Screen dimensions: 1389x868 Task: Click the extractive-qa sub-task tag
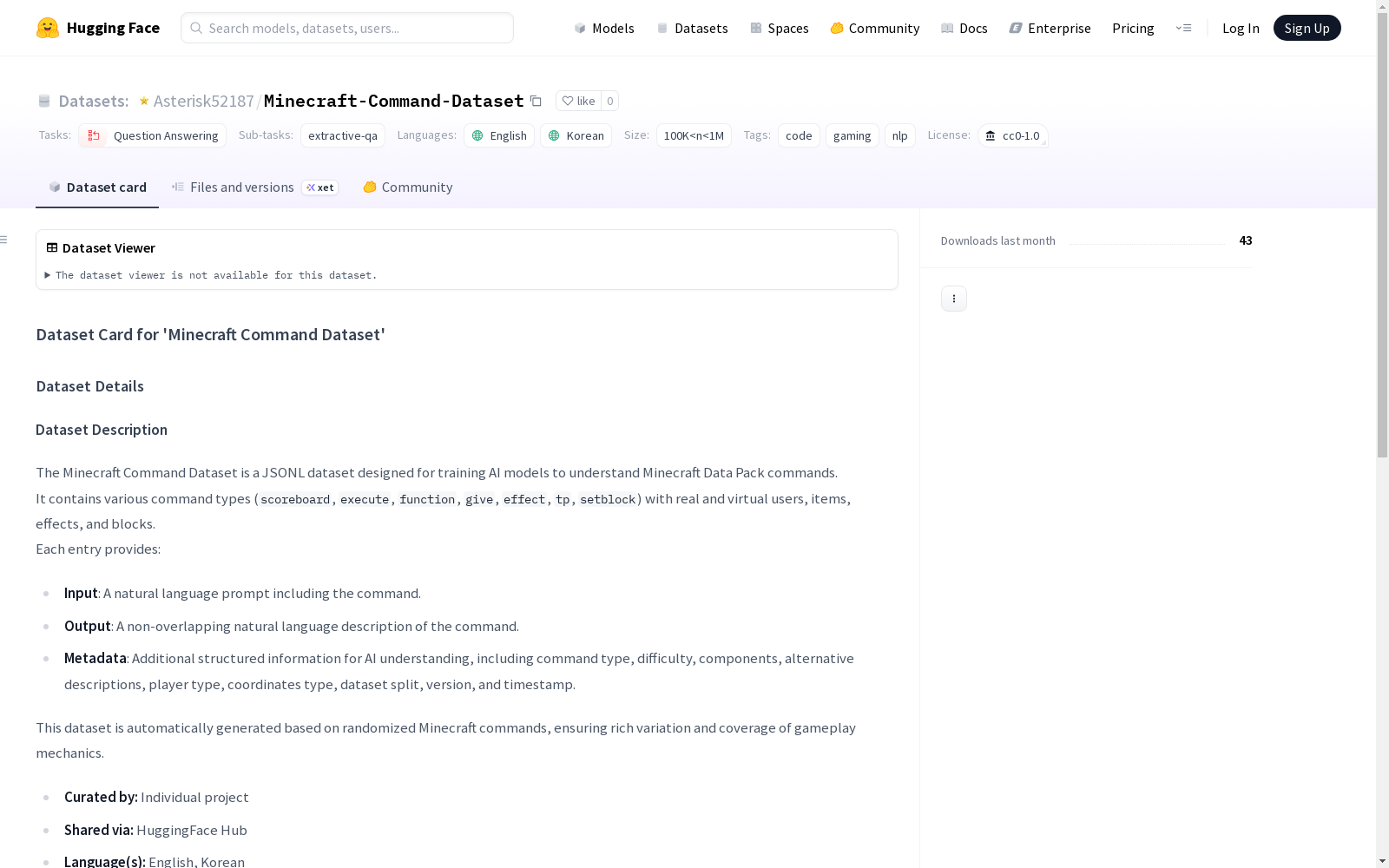pyautogui.click(x=343, y=135)
